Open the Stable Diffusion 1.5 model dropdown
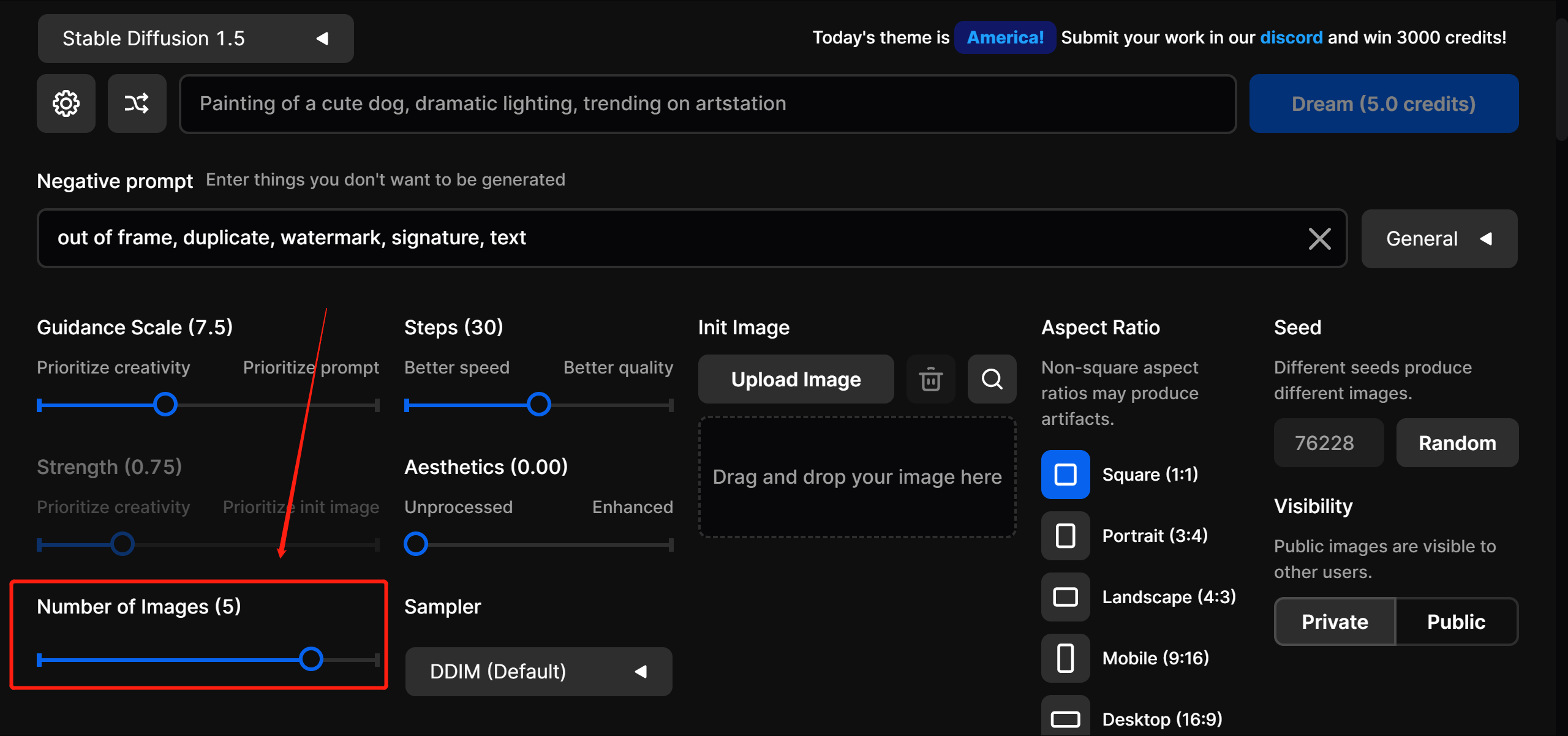This screenshot has height=736, width=1568. pos(195,39)
